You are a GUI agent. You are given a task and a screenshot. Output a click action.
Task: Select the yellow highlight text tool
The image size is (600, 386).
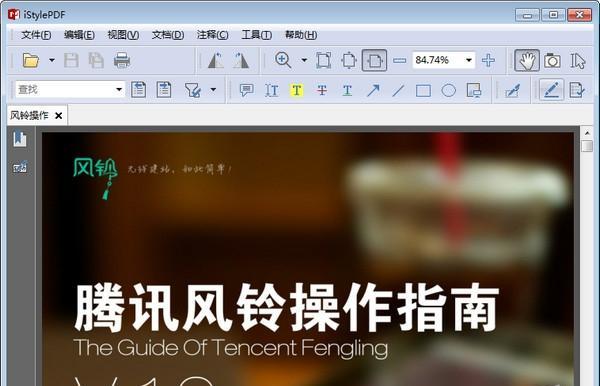pos(297,90)
